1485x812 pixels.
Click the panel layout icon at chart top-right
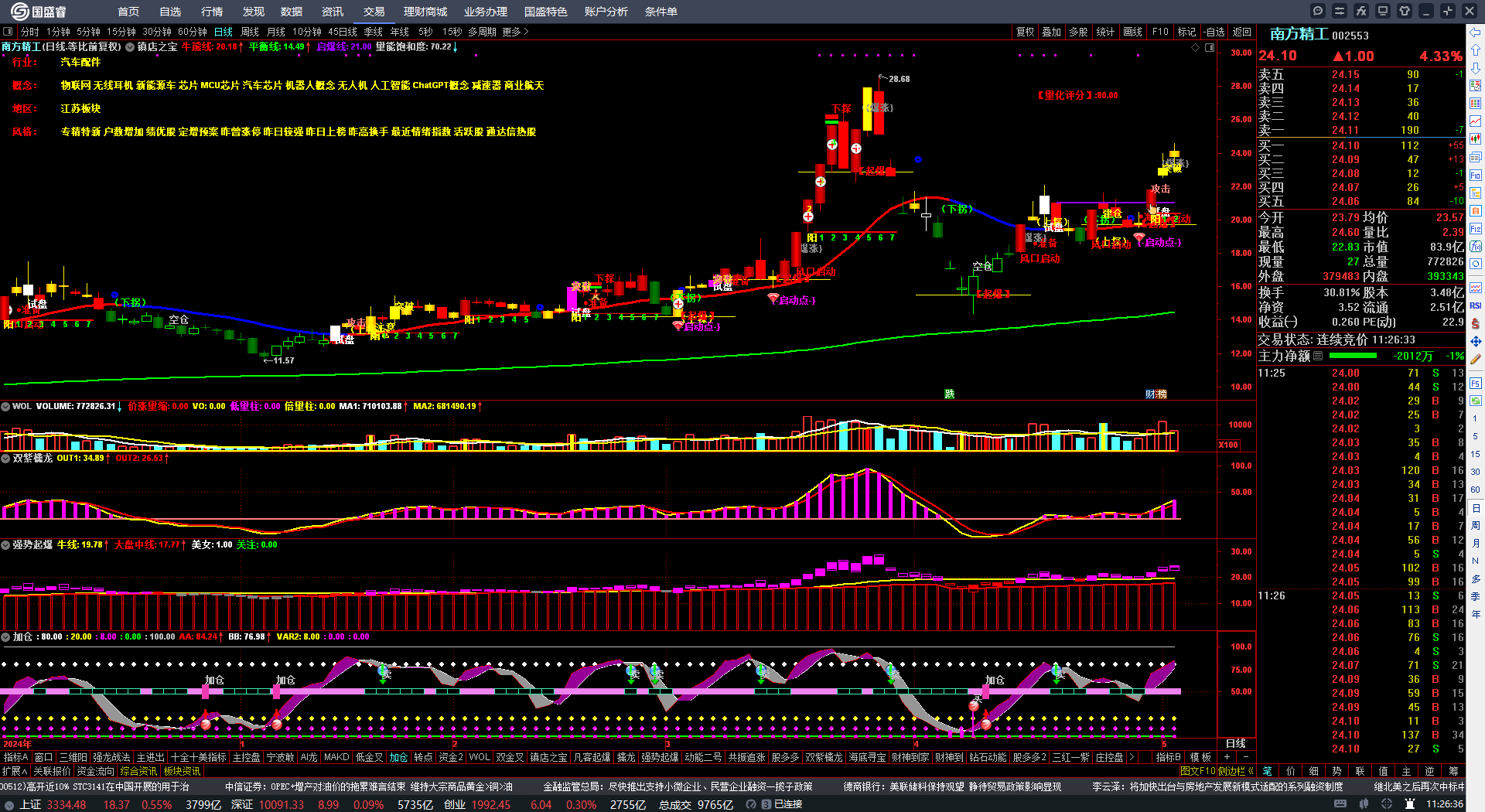point(1210,47)
